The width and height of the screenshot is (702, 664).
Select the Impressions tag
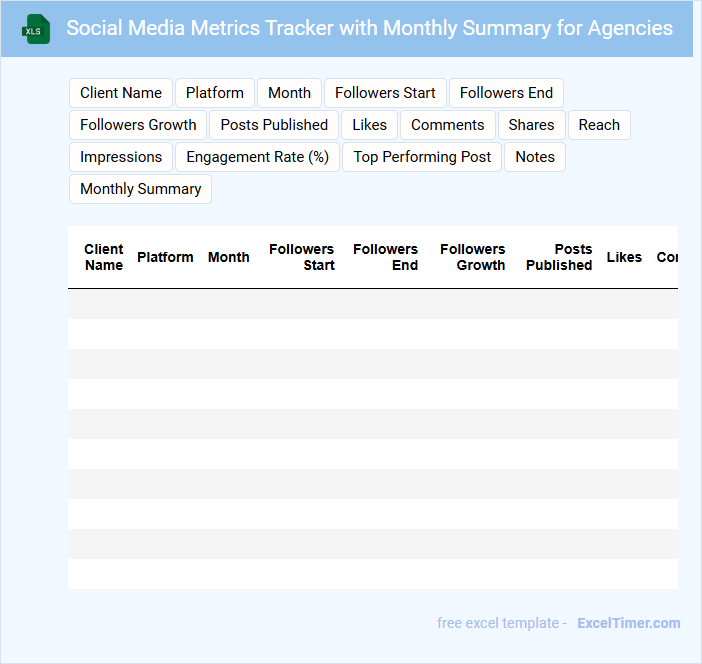(x=121, y=157)
